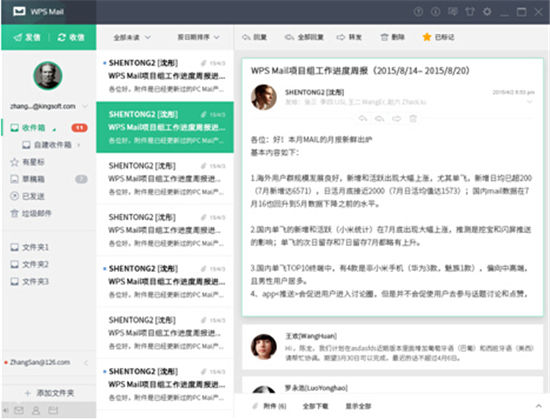Click the 转发 forward toolbar item
This screenshot has height=420, width=550.
point(349,37)
